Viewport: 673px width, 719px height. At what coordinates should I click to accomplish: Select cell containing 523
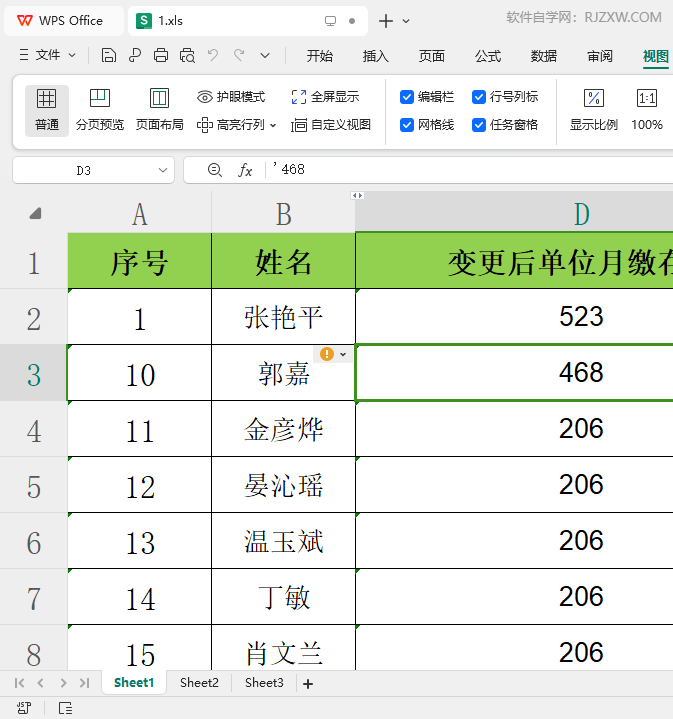point(514,317)
